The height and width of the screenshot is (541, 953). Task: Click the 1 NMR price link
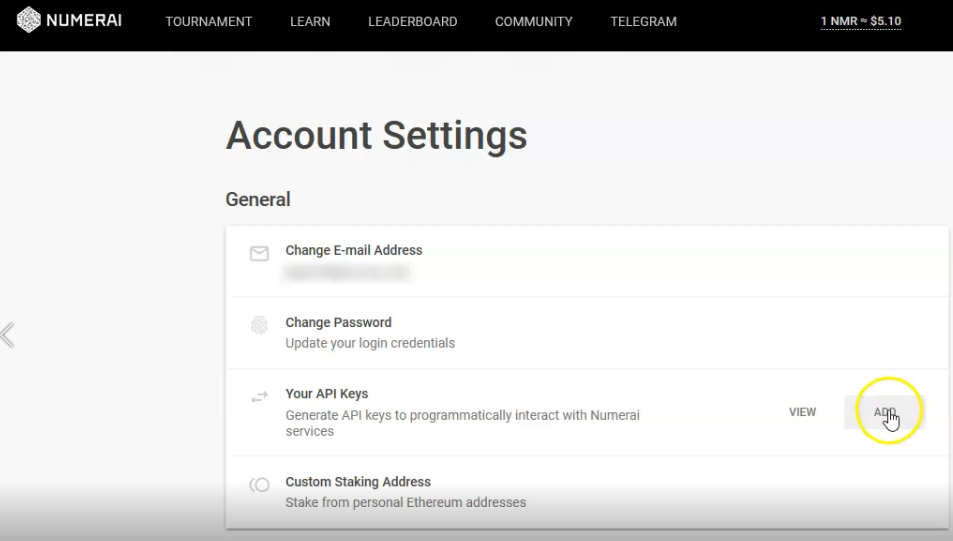coord(861,21)
